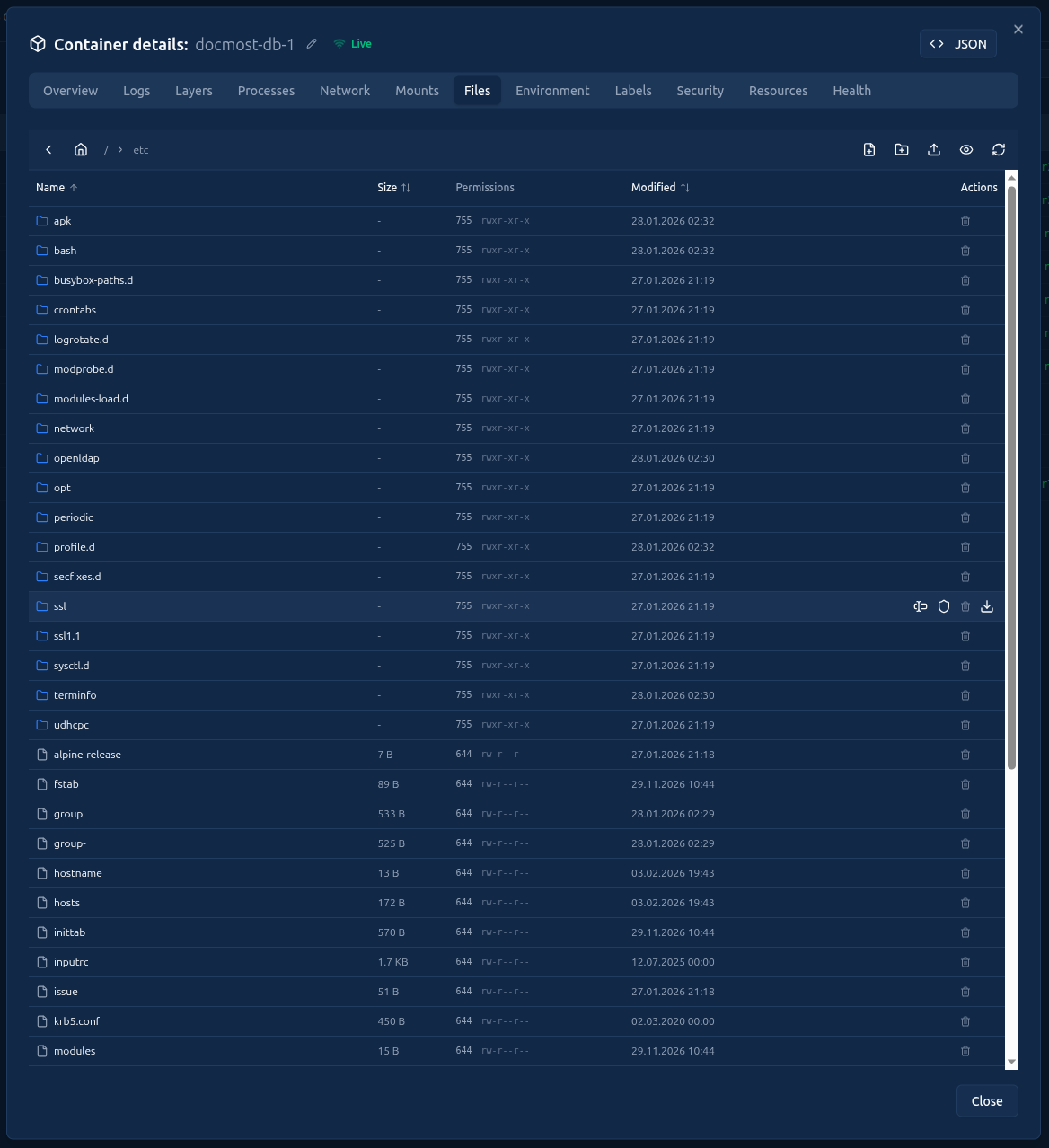Rename the ssl folder

pos(920,606)
